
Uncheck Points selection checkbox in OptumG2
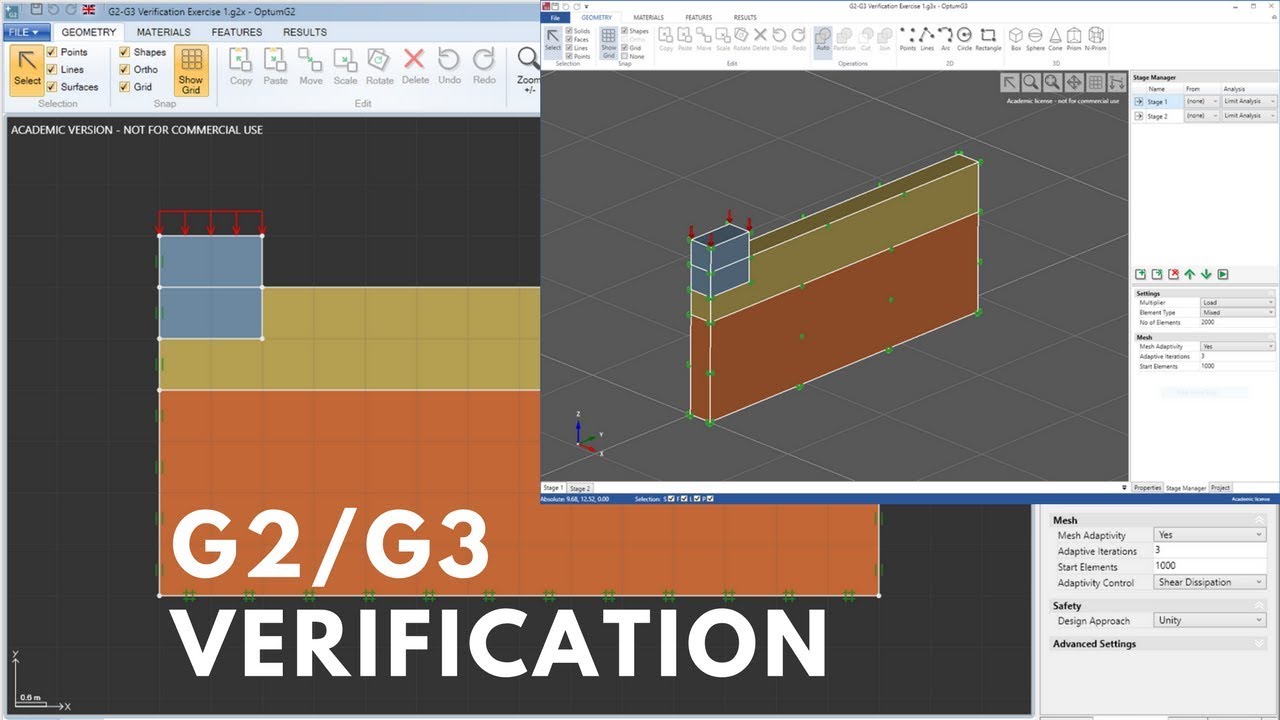(53, 52)
